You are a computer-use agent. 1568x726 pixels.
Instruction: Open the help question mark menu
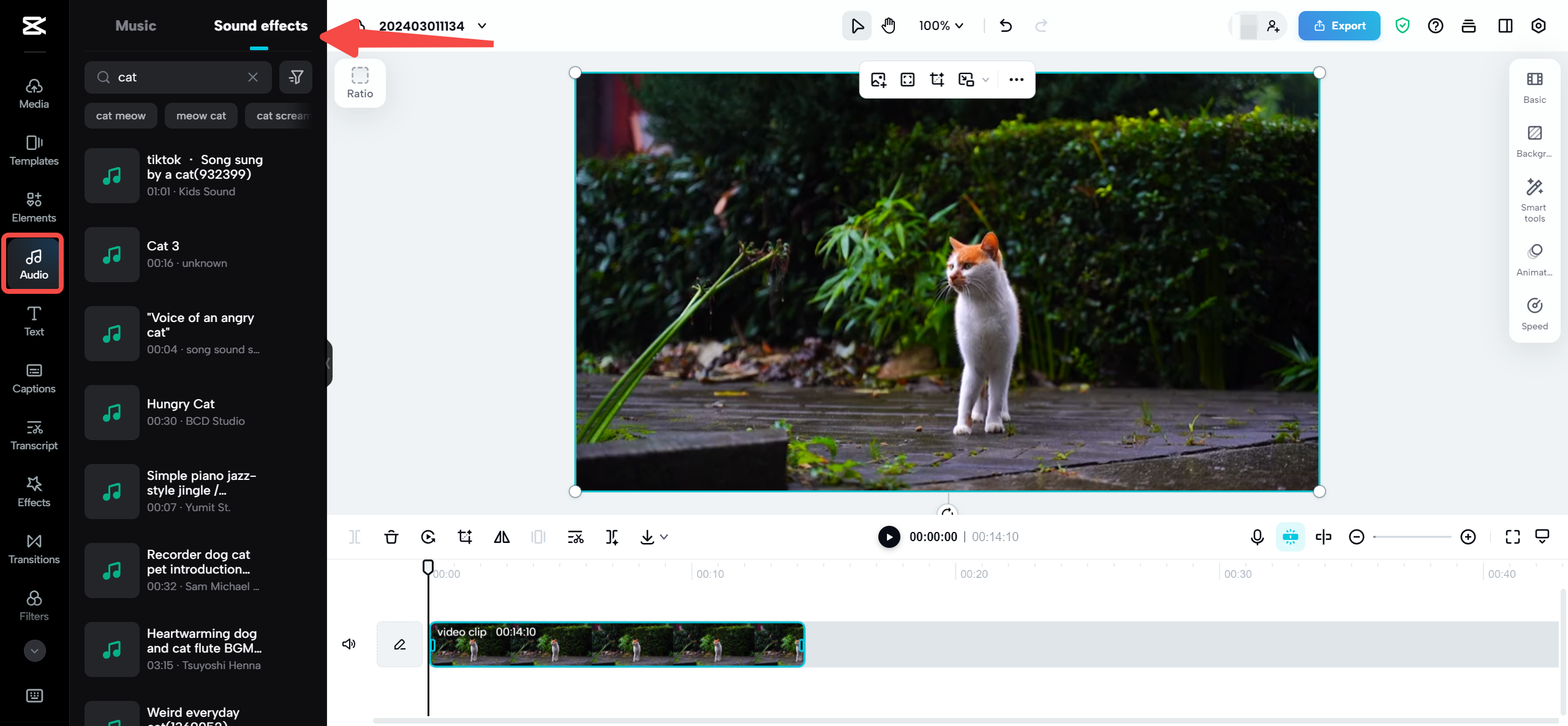[x=1436, y=26]
